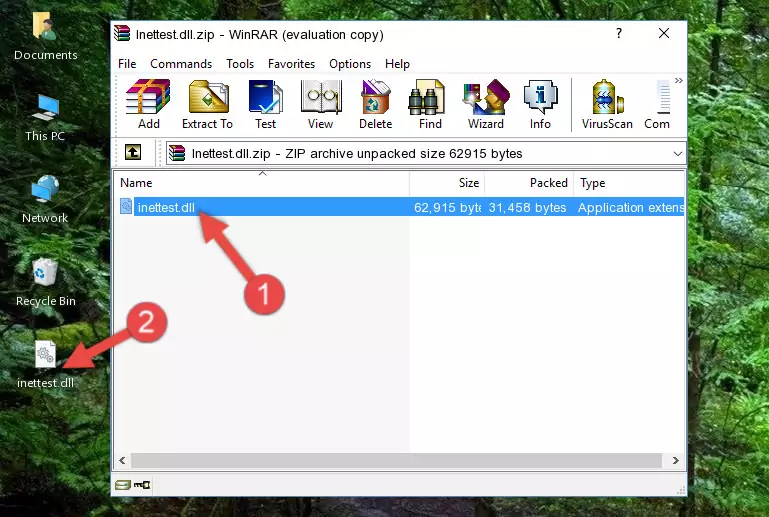This screenshot has height=517, width=769.
Task: Select the inettest.dll desktop file
Action: tap(46, 364)
